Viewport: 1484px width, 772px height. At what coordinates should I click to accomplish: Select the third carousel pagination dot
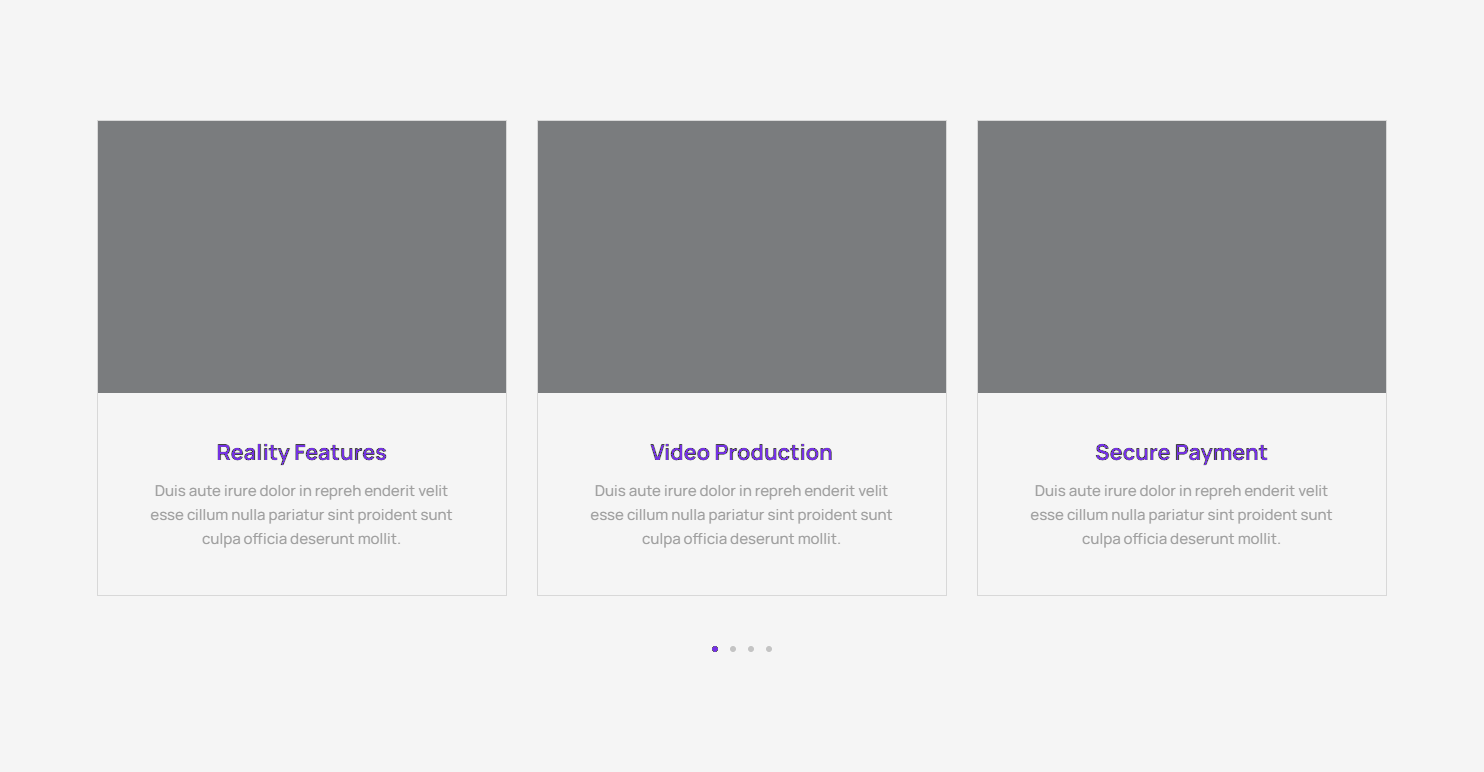point(751,649)
